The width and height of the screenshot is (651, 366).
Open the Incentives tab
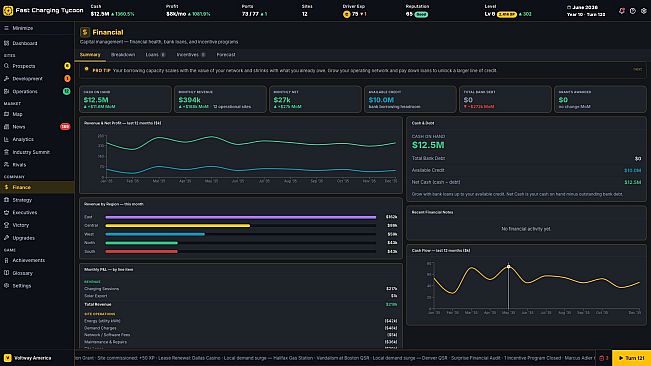click(191, 55)
